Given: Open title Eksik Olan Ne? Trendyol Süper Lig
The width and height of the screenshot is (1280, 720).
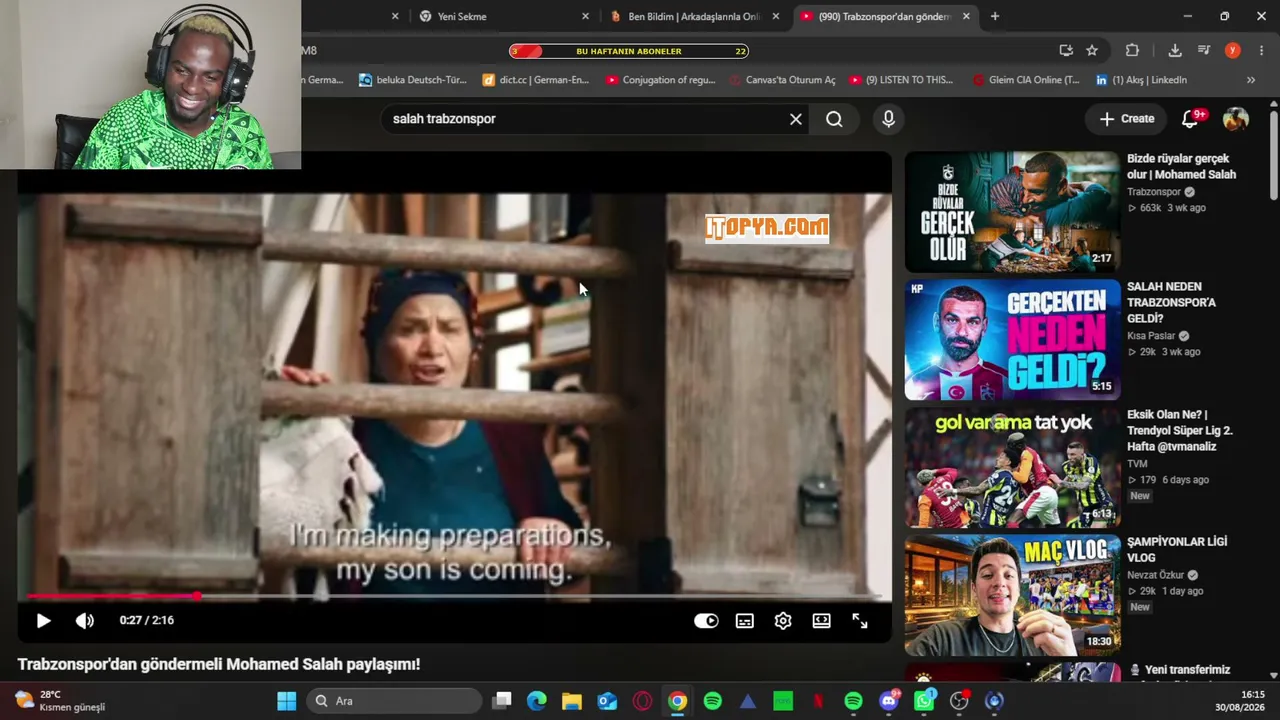Looking at the screenshot, I should point(1180,430).
